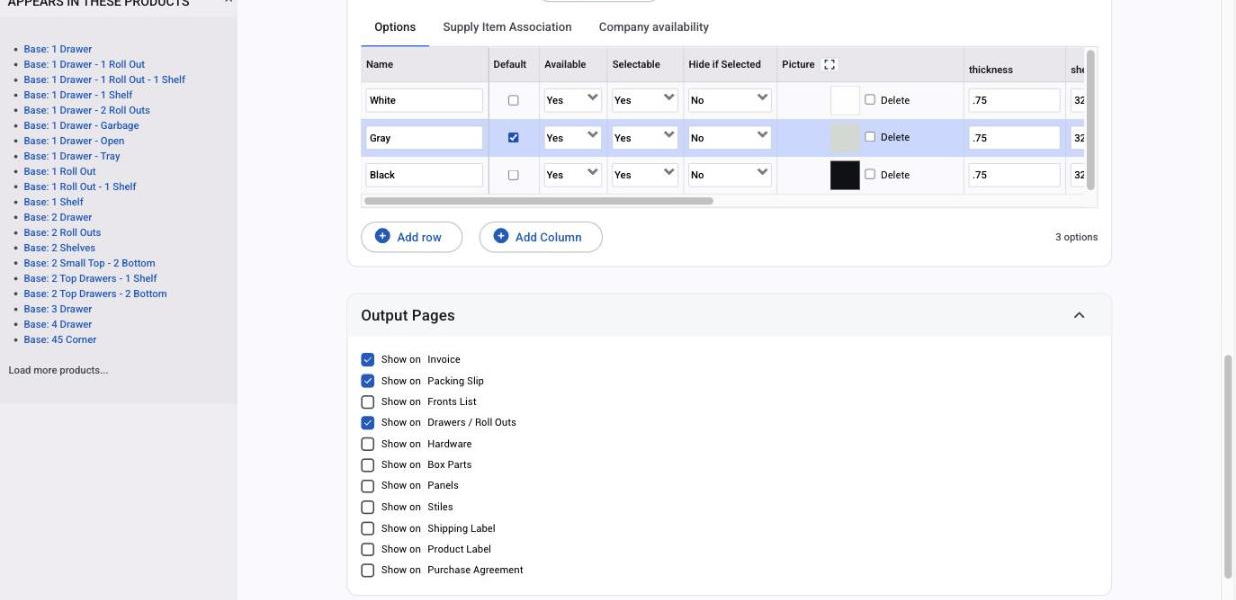The image size is (1236, 600).
Task: Open product Base: 45 Corner
Action: tap(60, 339)
